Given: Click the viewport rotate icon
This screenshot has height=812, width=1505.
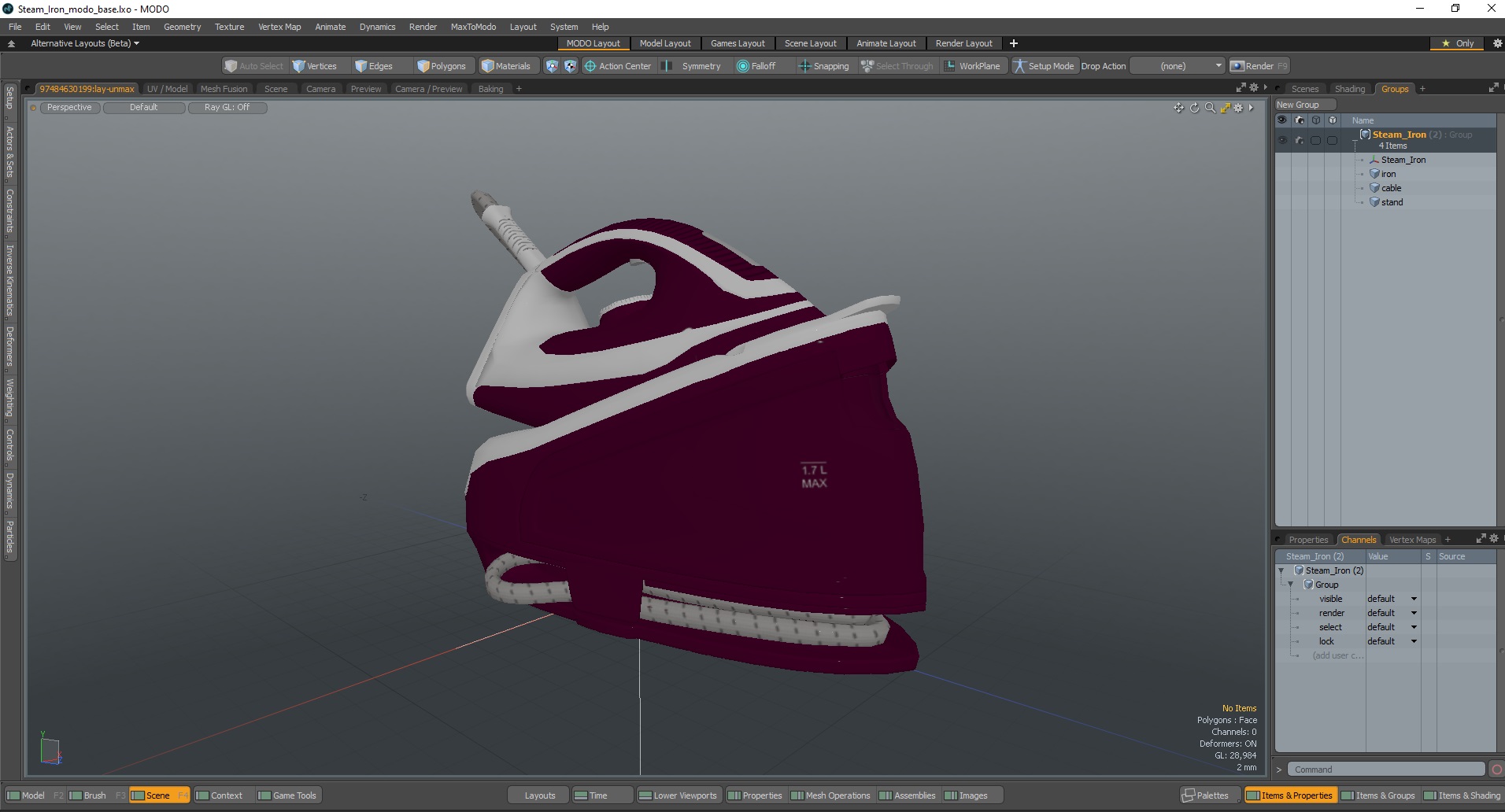Looking at the screenshot, I should click(1194, 108).
